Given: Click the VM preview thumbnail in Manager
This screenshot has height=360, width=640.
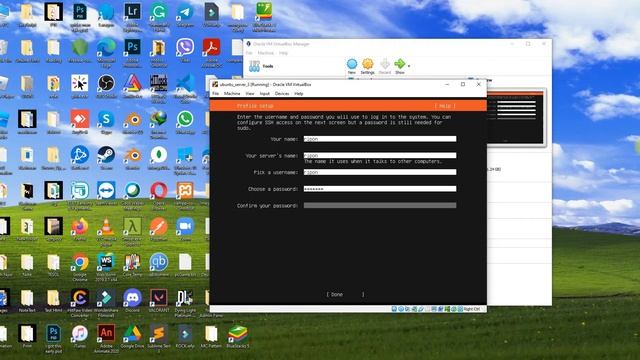Looking at the screenshot, I should pyautogui.click(x=516, y=118).
